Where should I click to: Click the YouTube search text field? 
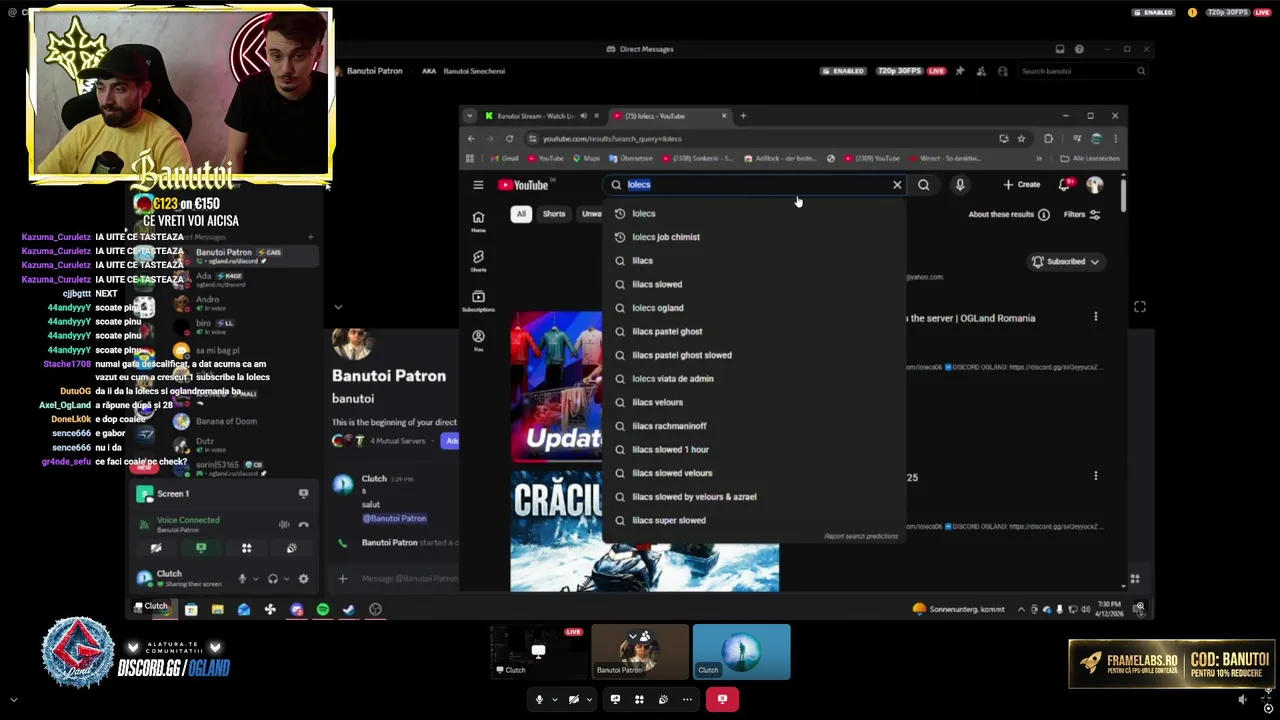pyautogui.click(x=755, y=185)
